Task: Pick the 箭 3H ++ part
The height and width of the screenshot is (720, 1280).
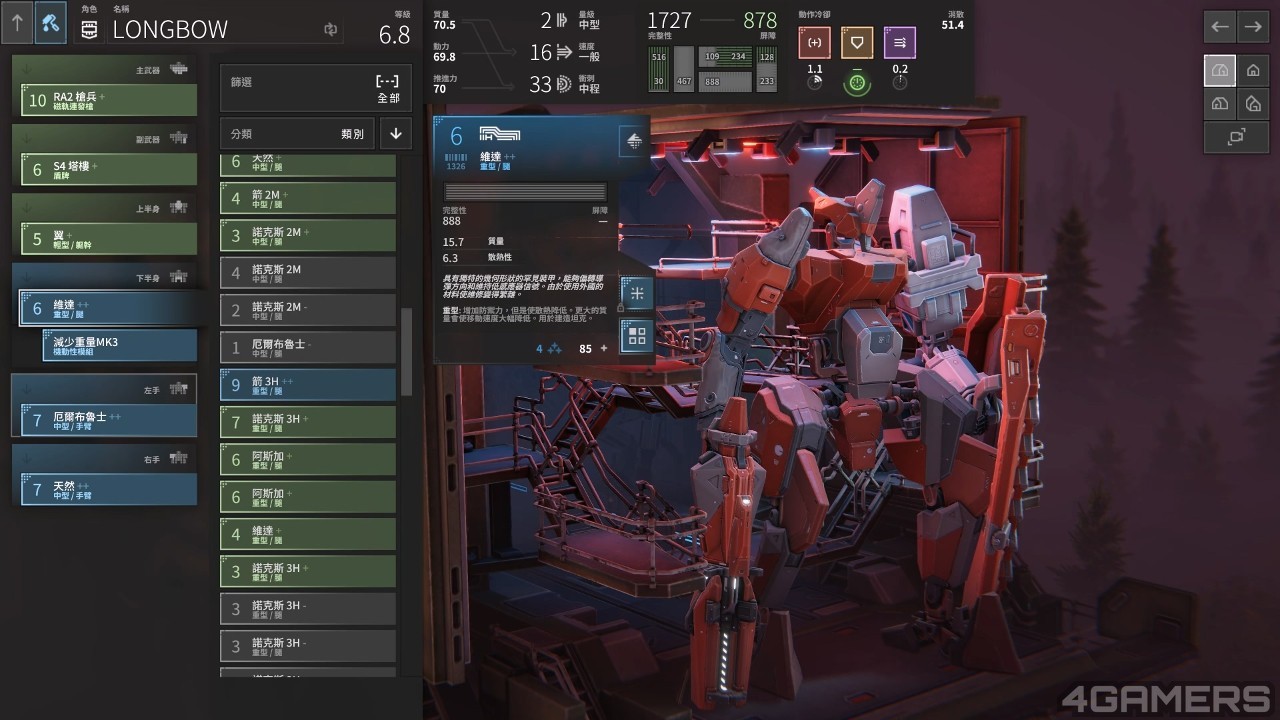Action: (x=308, y=385)
